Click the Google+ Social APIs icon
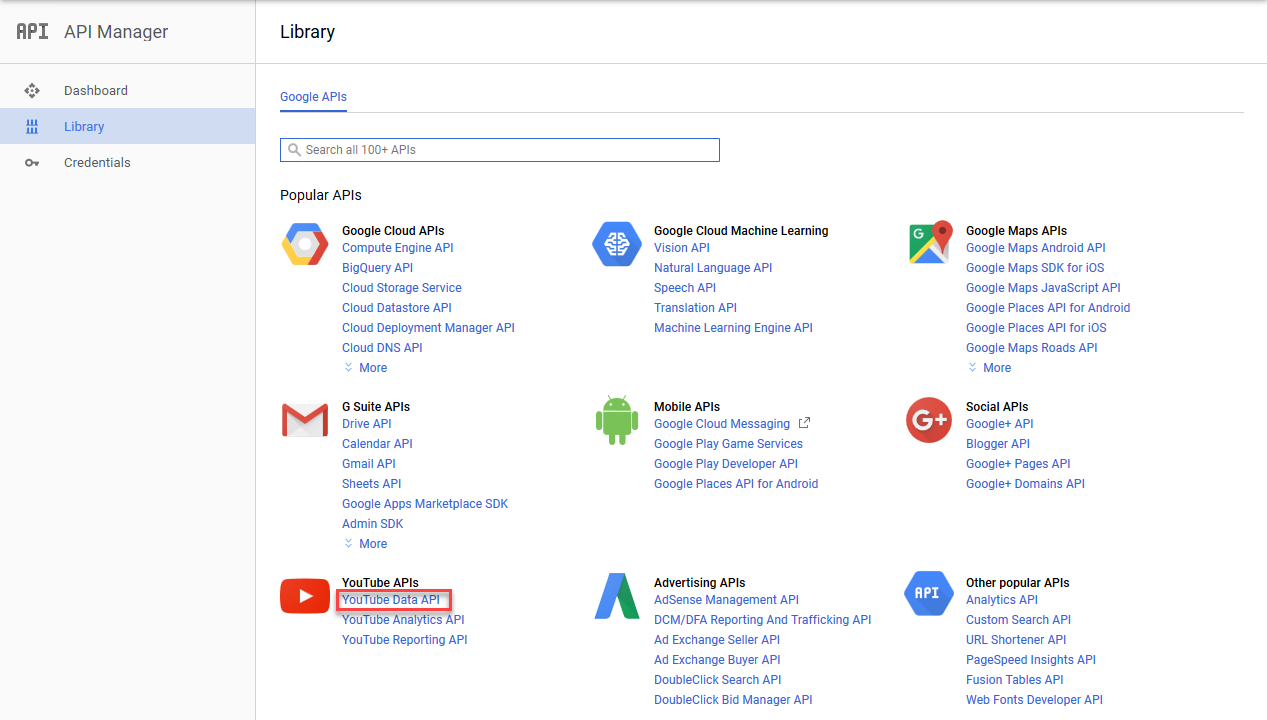Image resolution: width=1267 pixels, height=720 pixels. pos(929,420)
